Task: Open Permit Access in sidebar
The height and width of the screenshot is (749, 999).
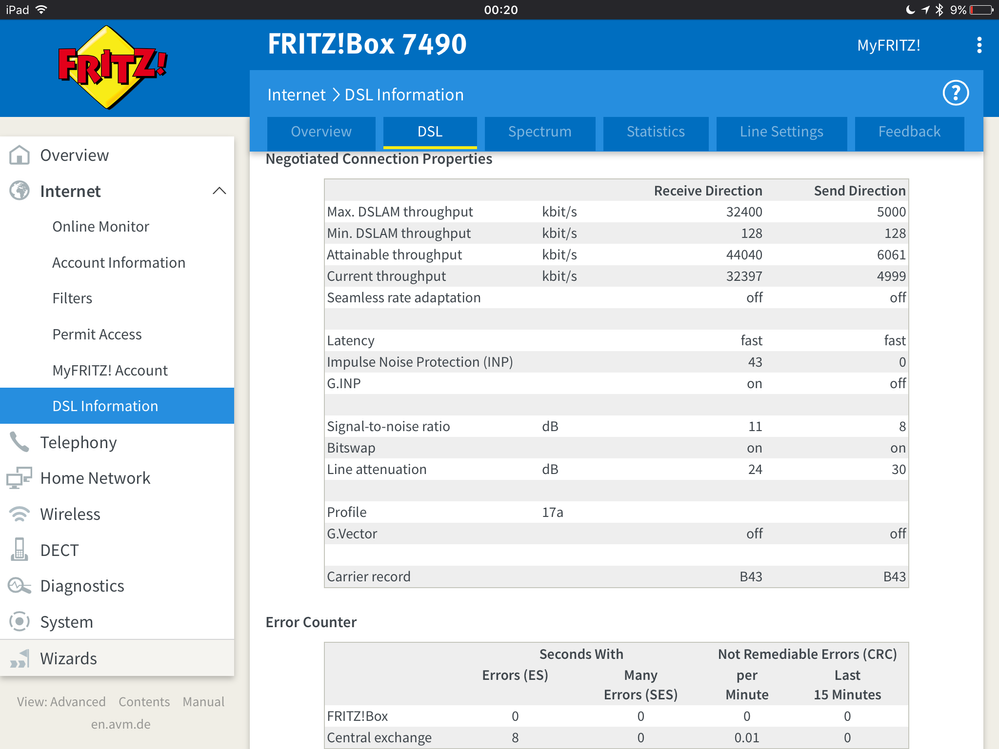Action: 97,334
